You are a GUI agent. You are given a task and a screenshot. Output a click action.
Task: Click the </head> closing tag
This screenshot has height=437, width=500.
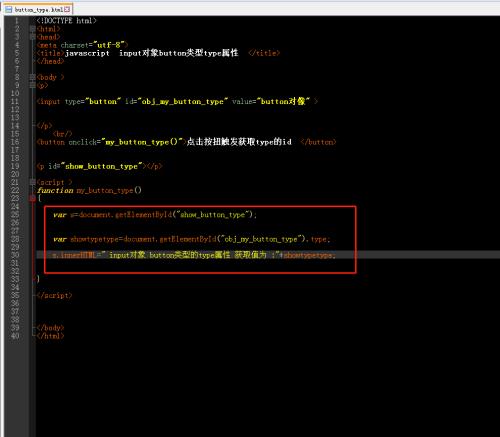click(50, 61)
